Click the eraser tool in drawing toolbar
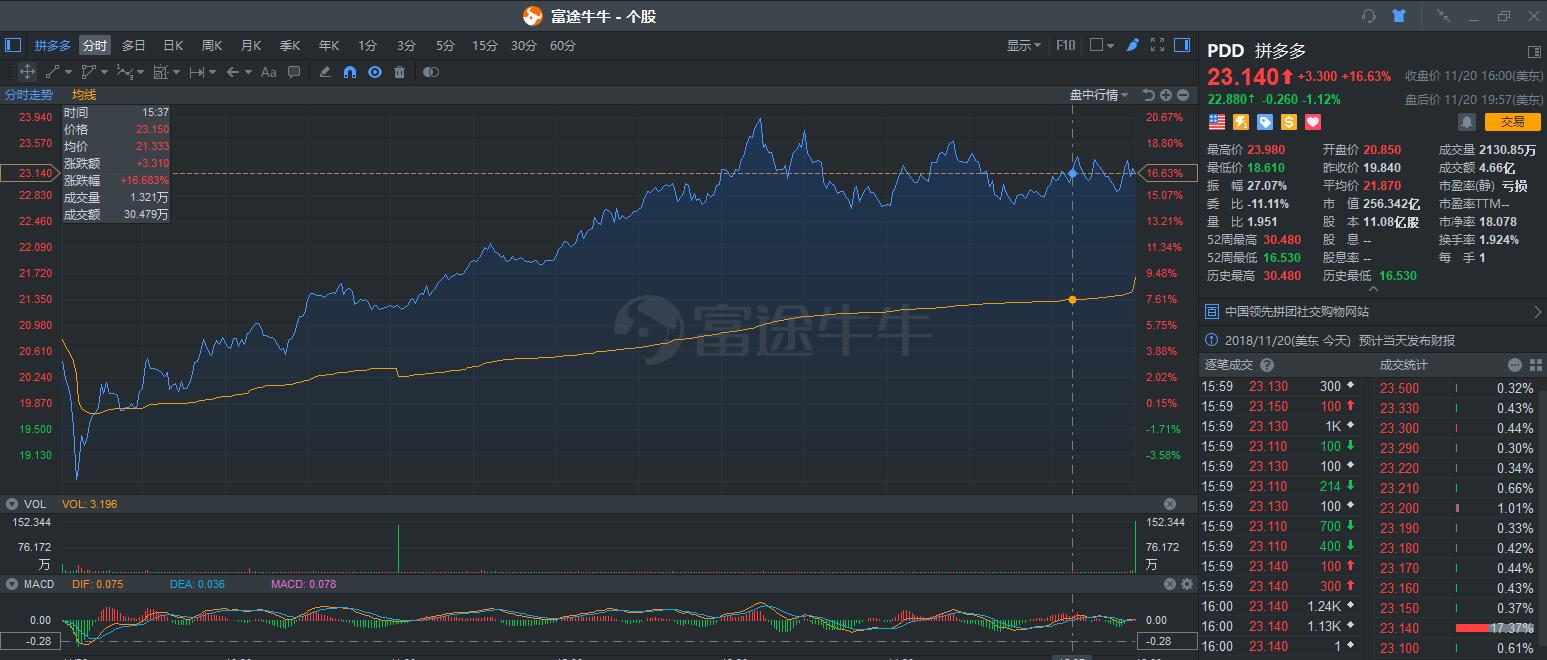1547x660 pixels. click(x=325, y=72)
